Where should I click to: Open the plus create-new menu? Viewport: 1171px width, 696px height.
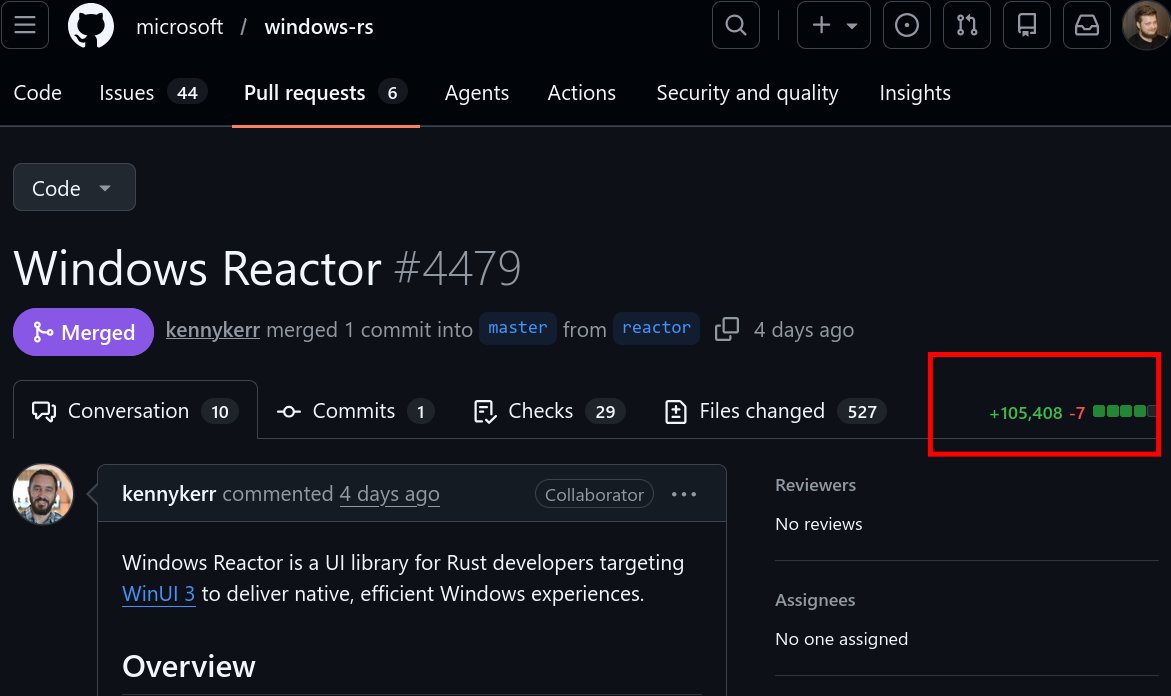(x=833, y=25)
